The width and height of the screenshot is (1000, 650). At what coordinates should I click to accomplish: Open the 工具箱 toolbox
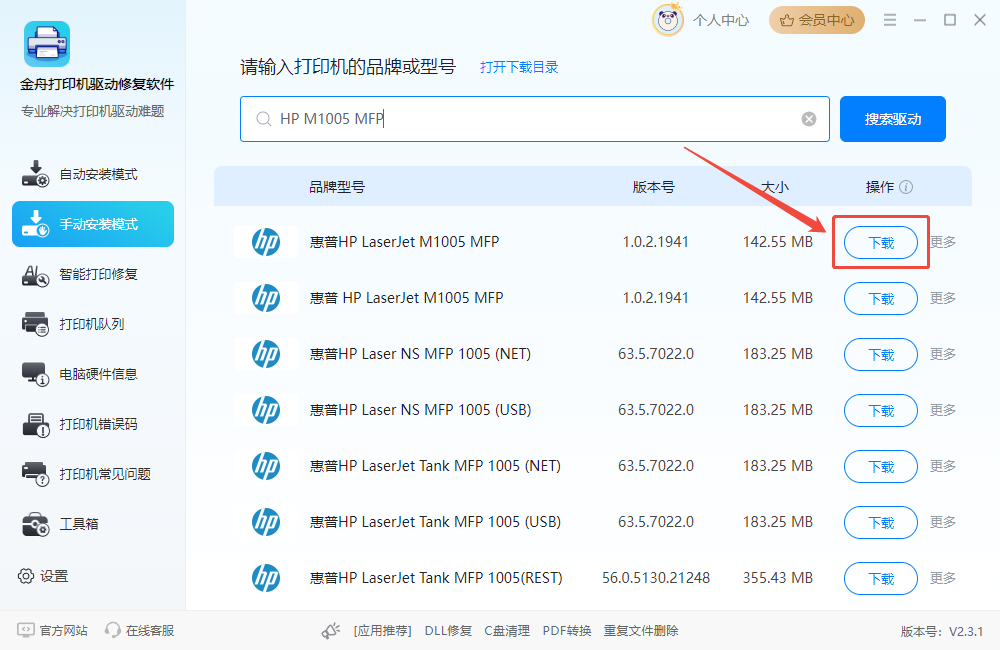pyautogui.click(x=93, y=524)
